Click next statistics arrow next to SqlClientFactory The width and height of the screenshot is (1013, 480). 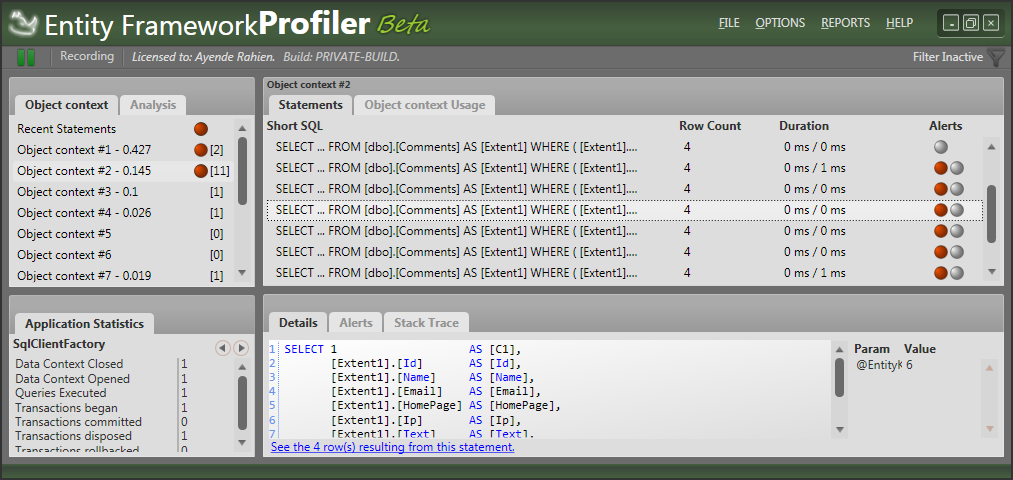click(240, 348)
